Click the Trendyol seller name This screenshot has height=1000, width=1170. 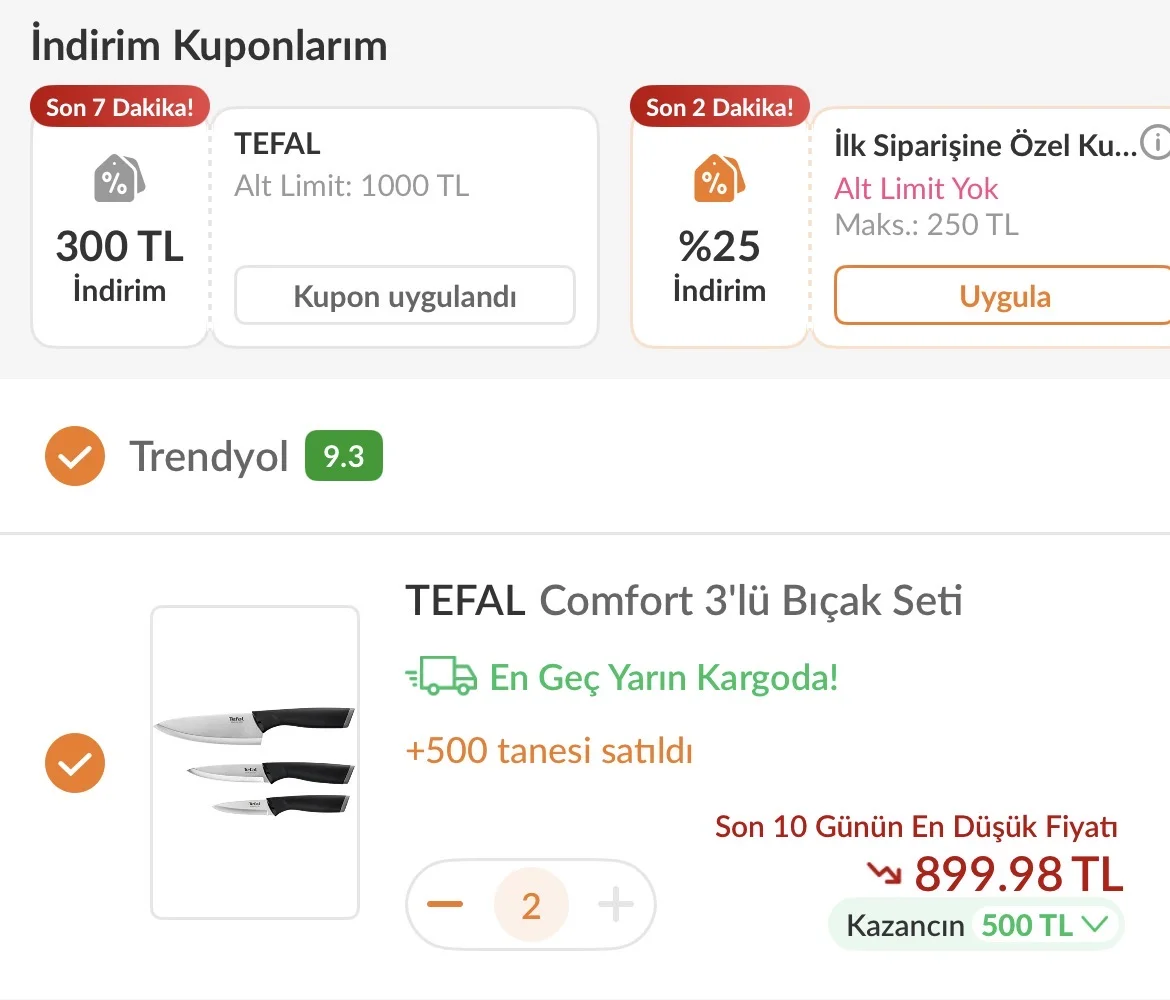pyautogui.click(x=209, y=456)
